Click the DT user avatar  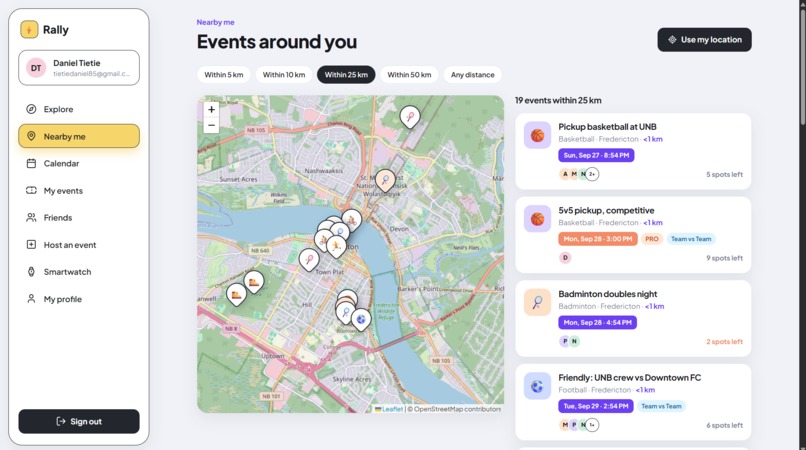click(x=36, y=68)
